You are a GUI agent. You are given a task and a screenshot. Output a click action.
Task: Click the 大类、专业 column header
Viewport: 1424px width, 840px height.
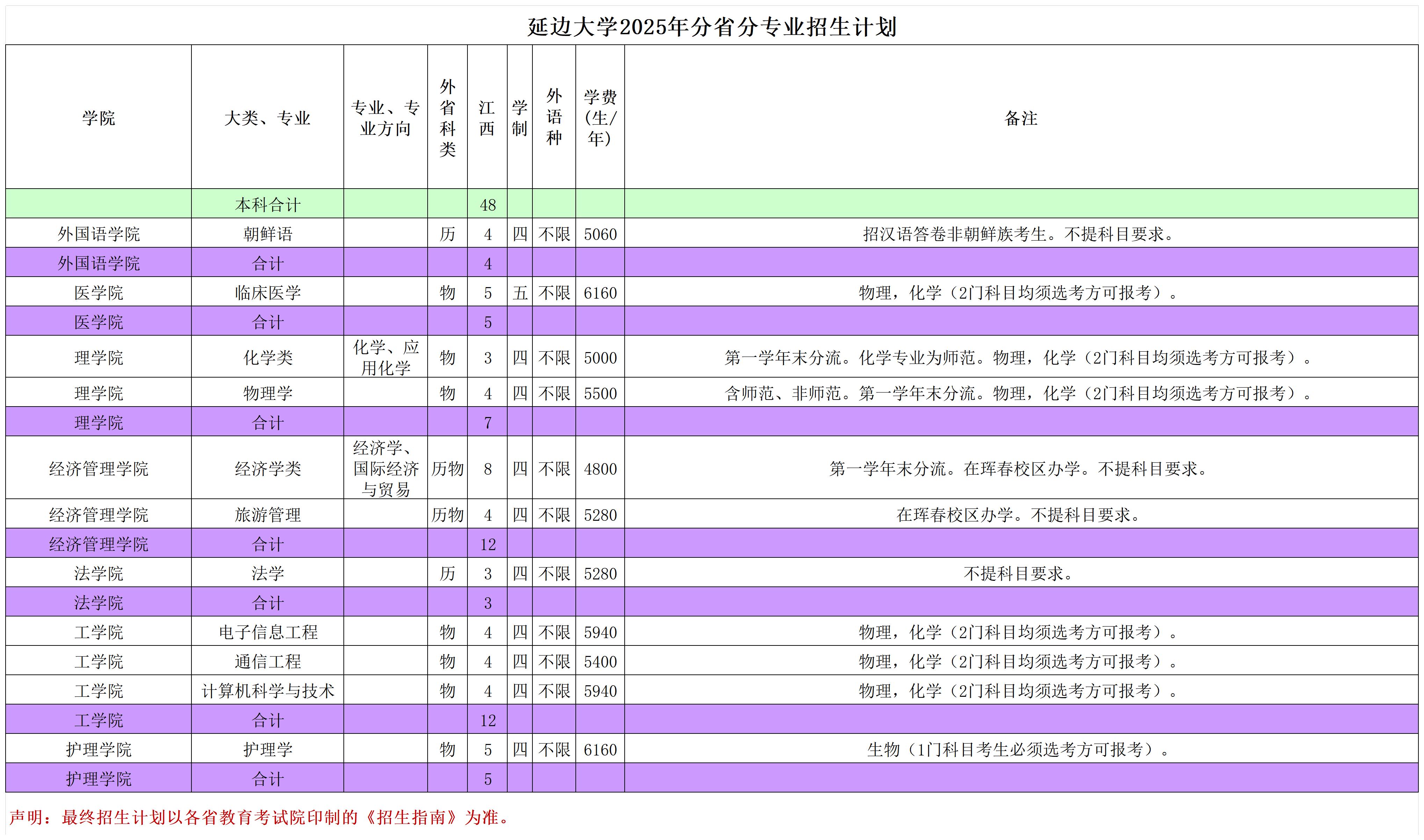[x=267, y=117]
